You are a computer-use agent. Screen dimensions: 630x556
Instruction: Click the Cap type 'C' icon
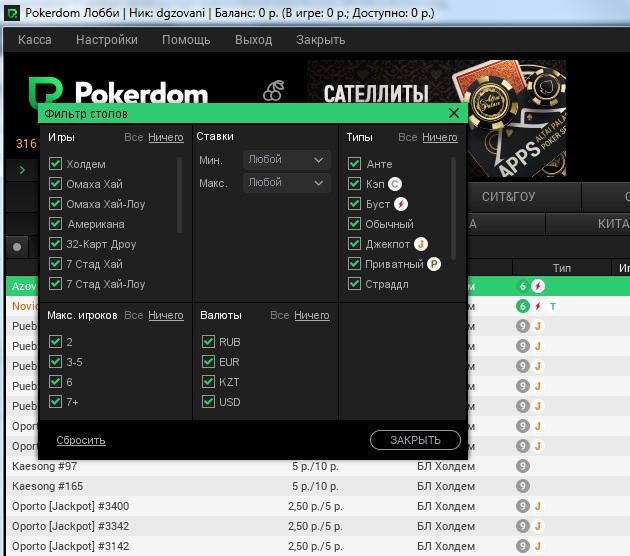point(395,184)
